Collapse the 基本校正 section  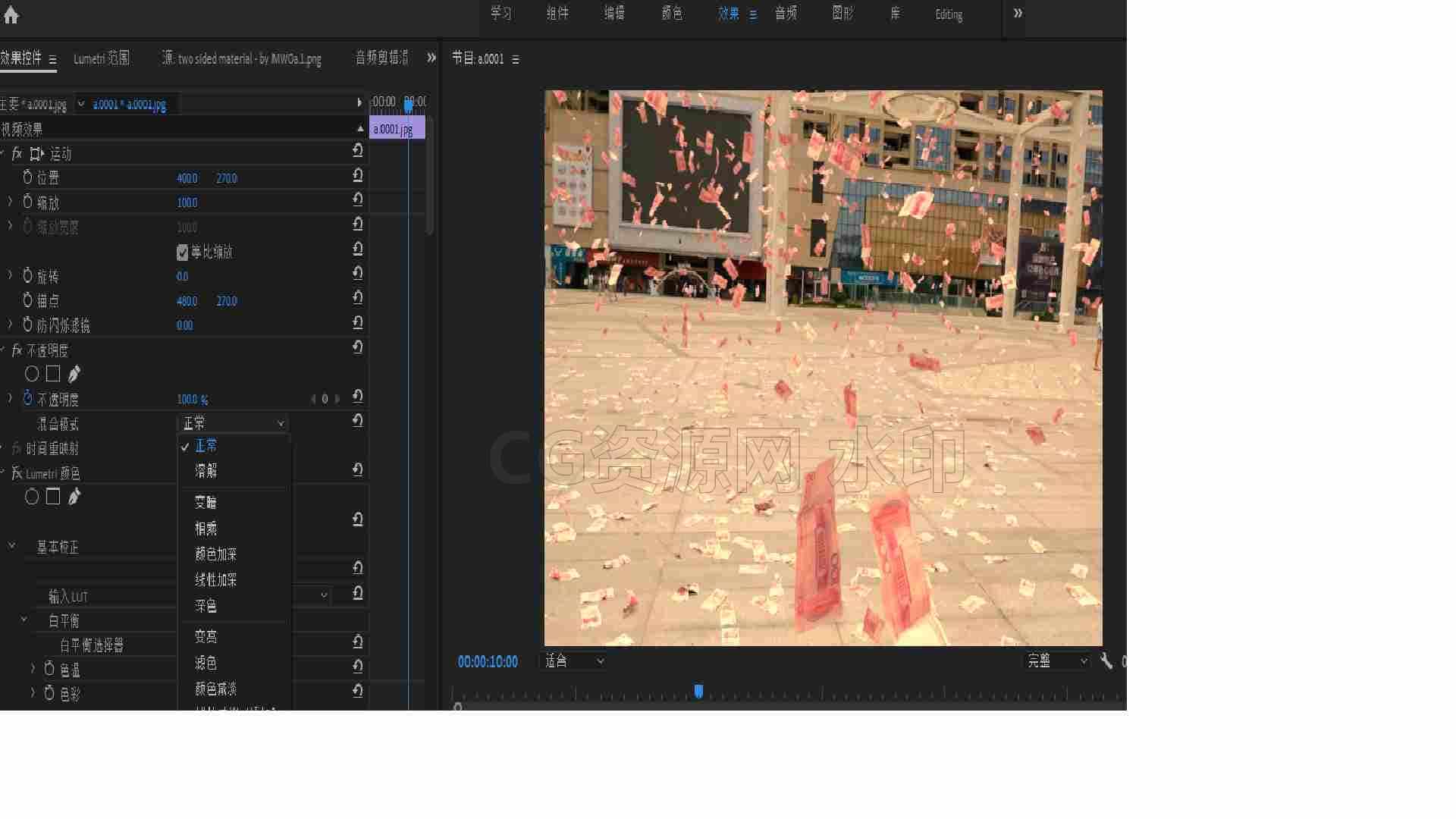click(11, 545)
